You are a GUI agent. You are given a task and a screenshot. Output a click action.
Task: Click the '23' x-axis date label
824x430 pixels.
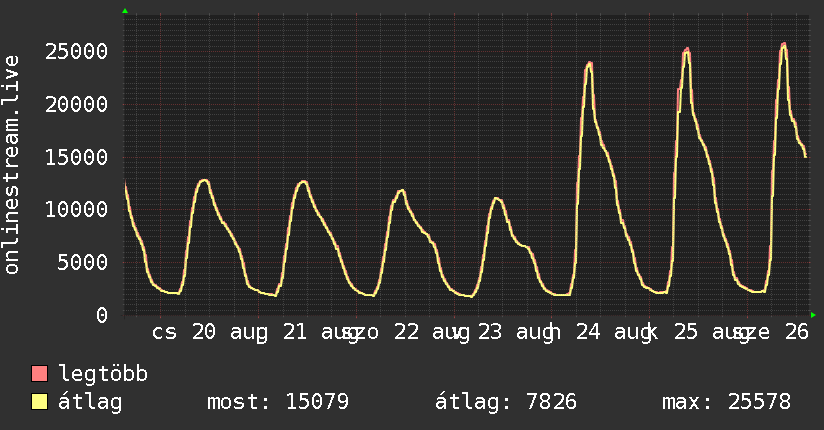[x=490, y=332]
